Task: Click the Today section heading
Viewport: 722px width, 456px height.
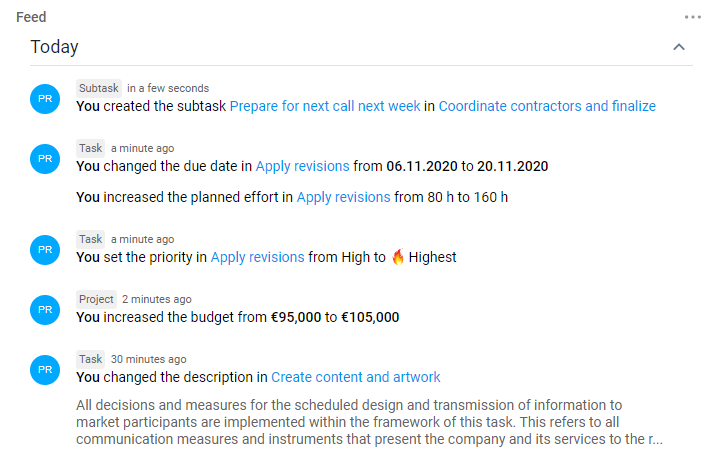Action: 54,47
